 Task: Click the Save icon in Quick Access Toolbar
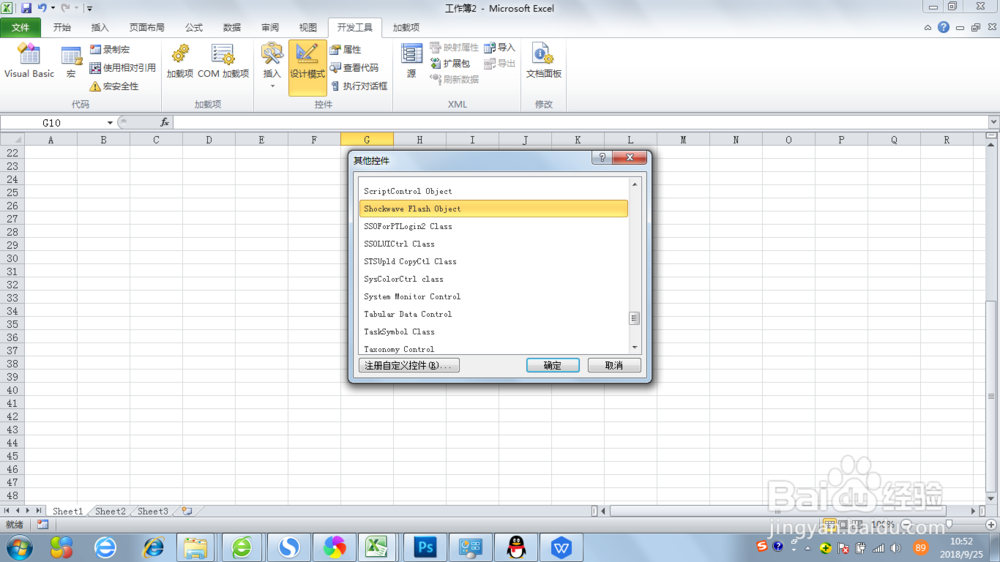tap(26, 8)
